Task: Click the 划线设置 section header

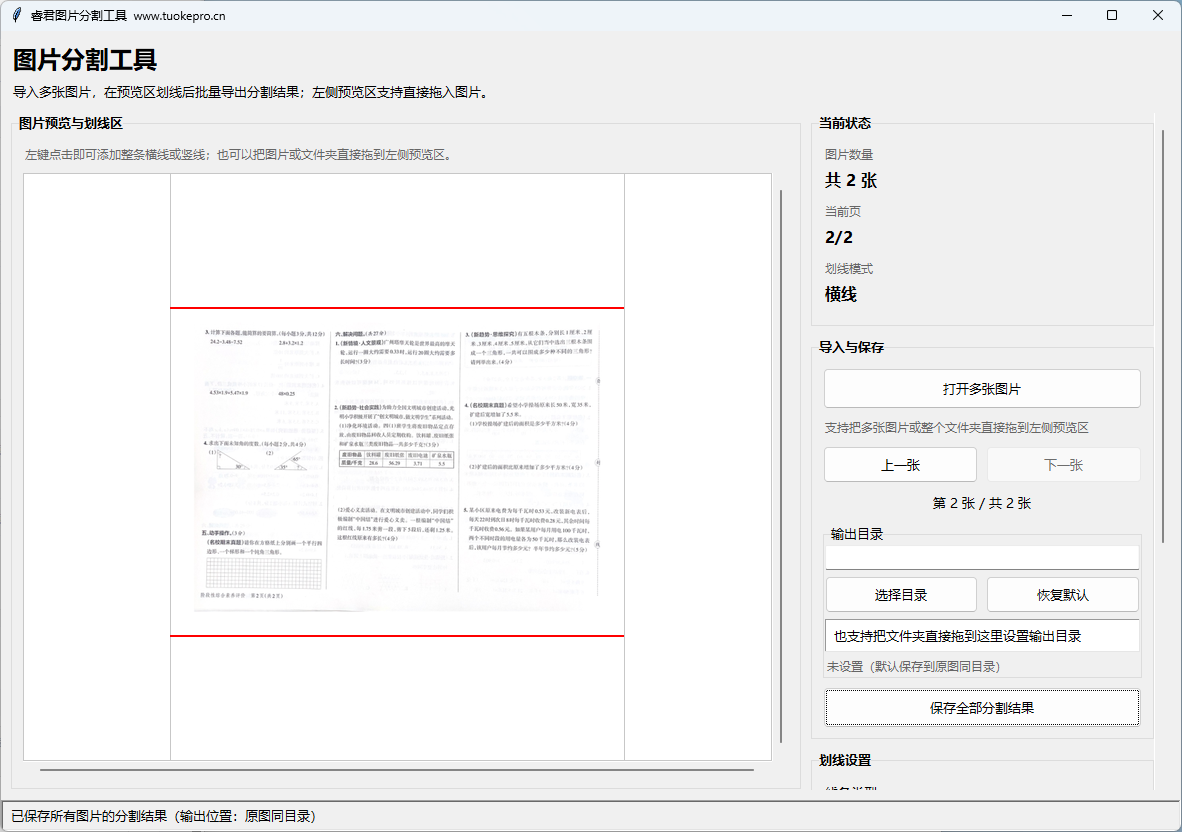Action: pyautogui.click(x=844, y=761)
